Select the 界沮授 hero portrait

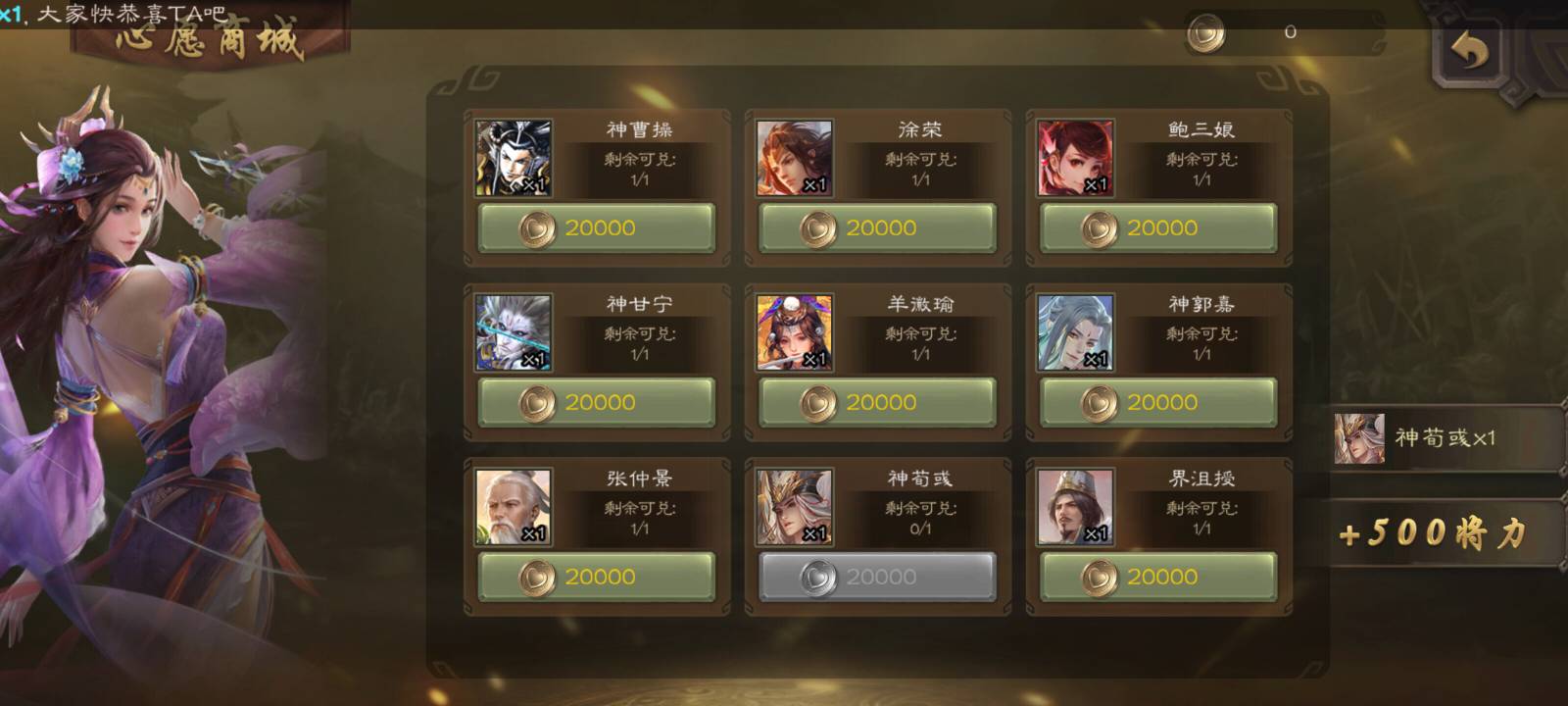pyautogui.click(x=1076, y=508)
